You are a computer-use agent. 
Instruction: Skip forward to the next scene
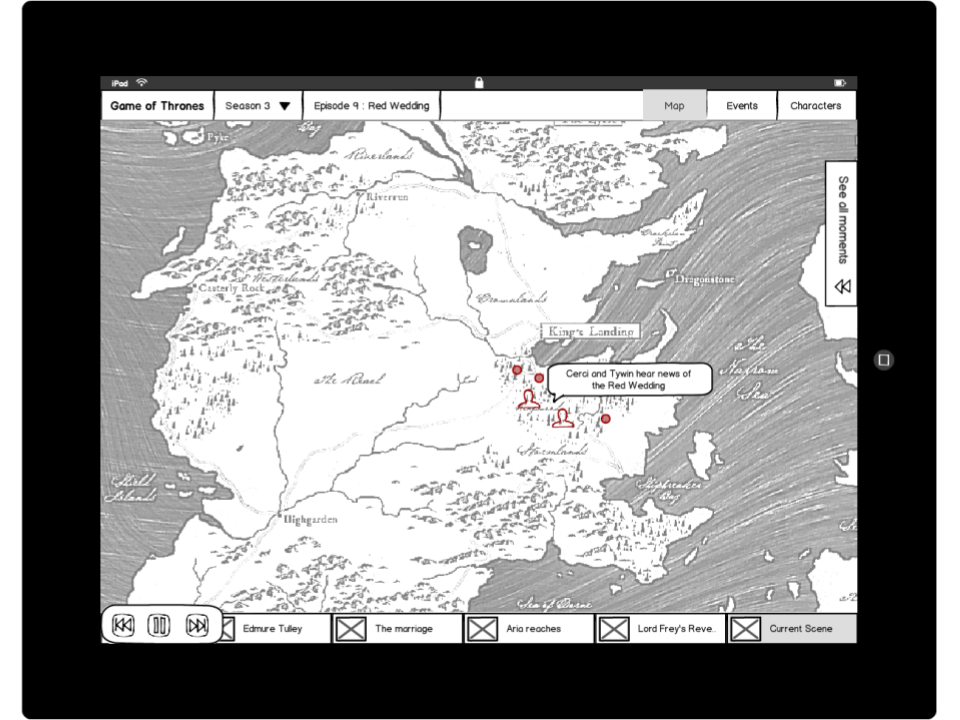pos(197,625)
